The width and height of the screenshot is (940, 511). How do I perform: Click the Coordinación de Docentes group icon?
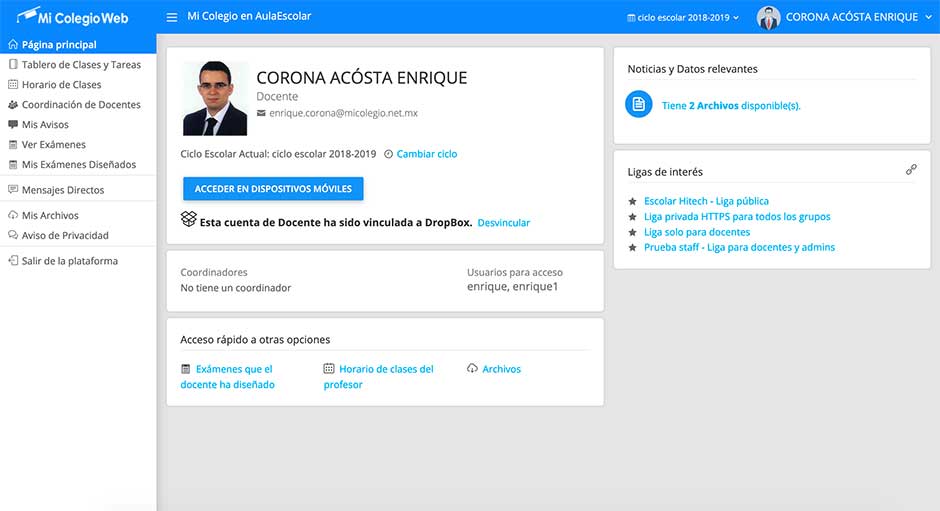click(13, 104)
